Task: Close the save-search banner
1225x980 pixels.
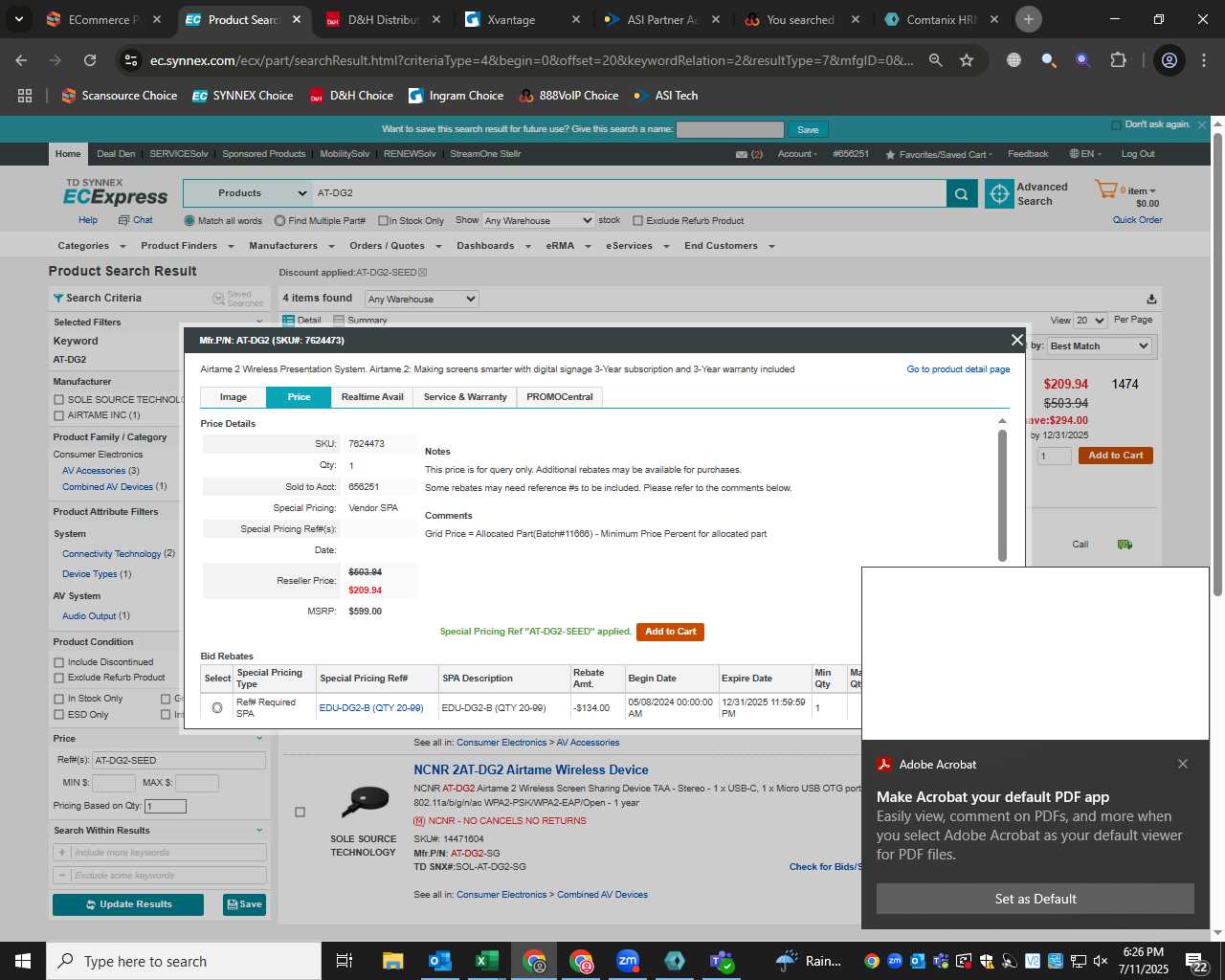Action: point(1202,125)
